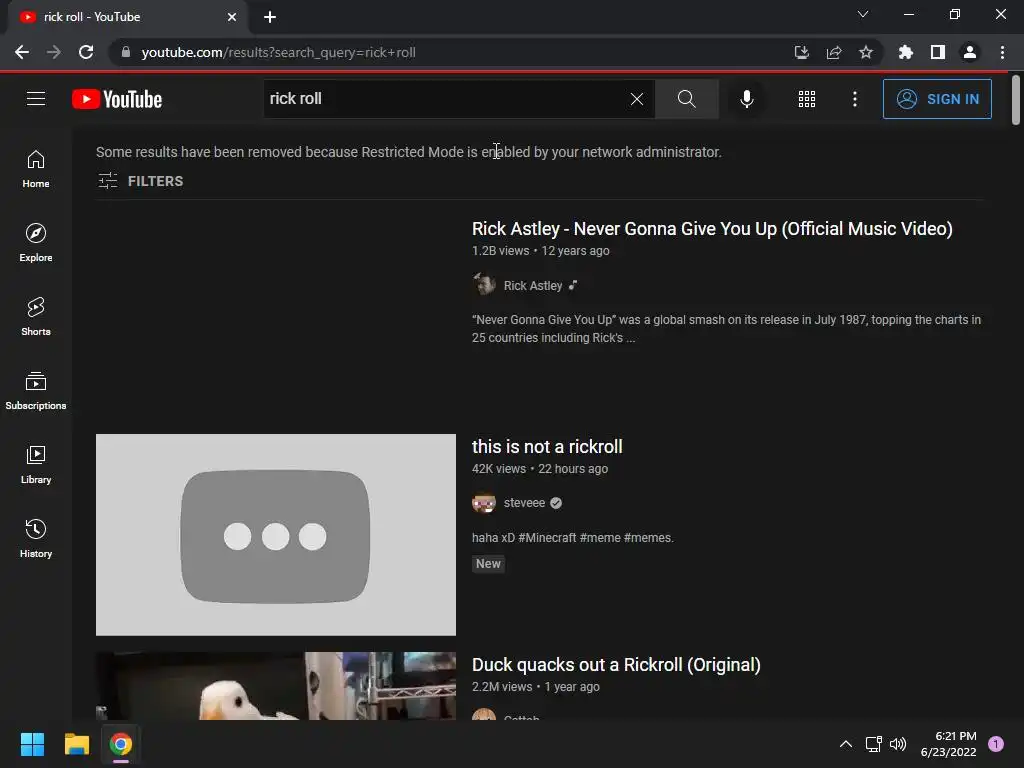
Task: Open Library in the sidebar
Action: pos(36,464)
